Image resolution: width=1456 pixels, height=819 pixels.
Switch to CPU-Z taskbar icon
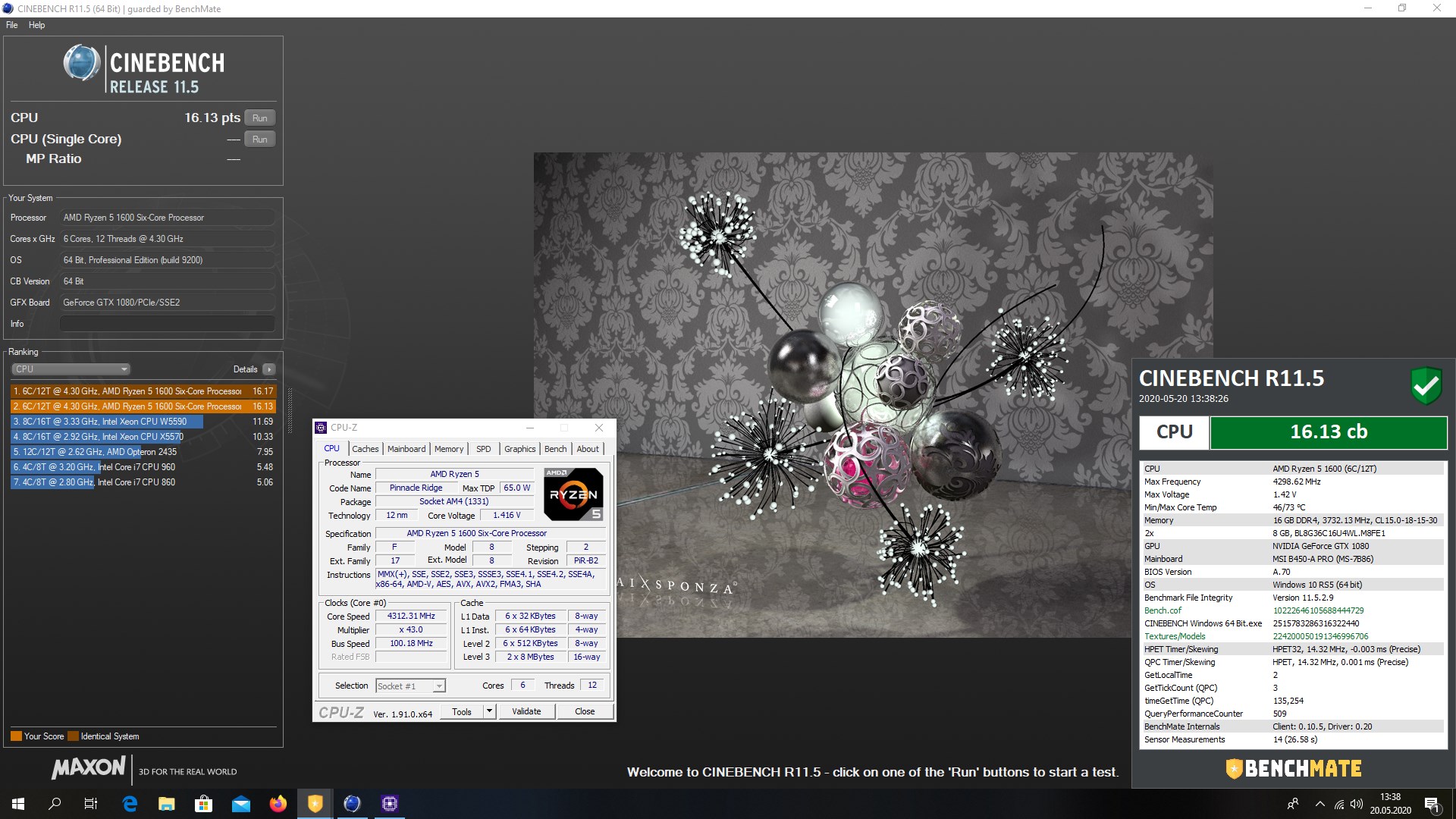[x=390, y=804]
